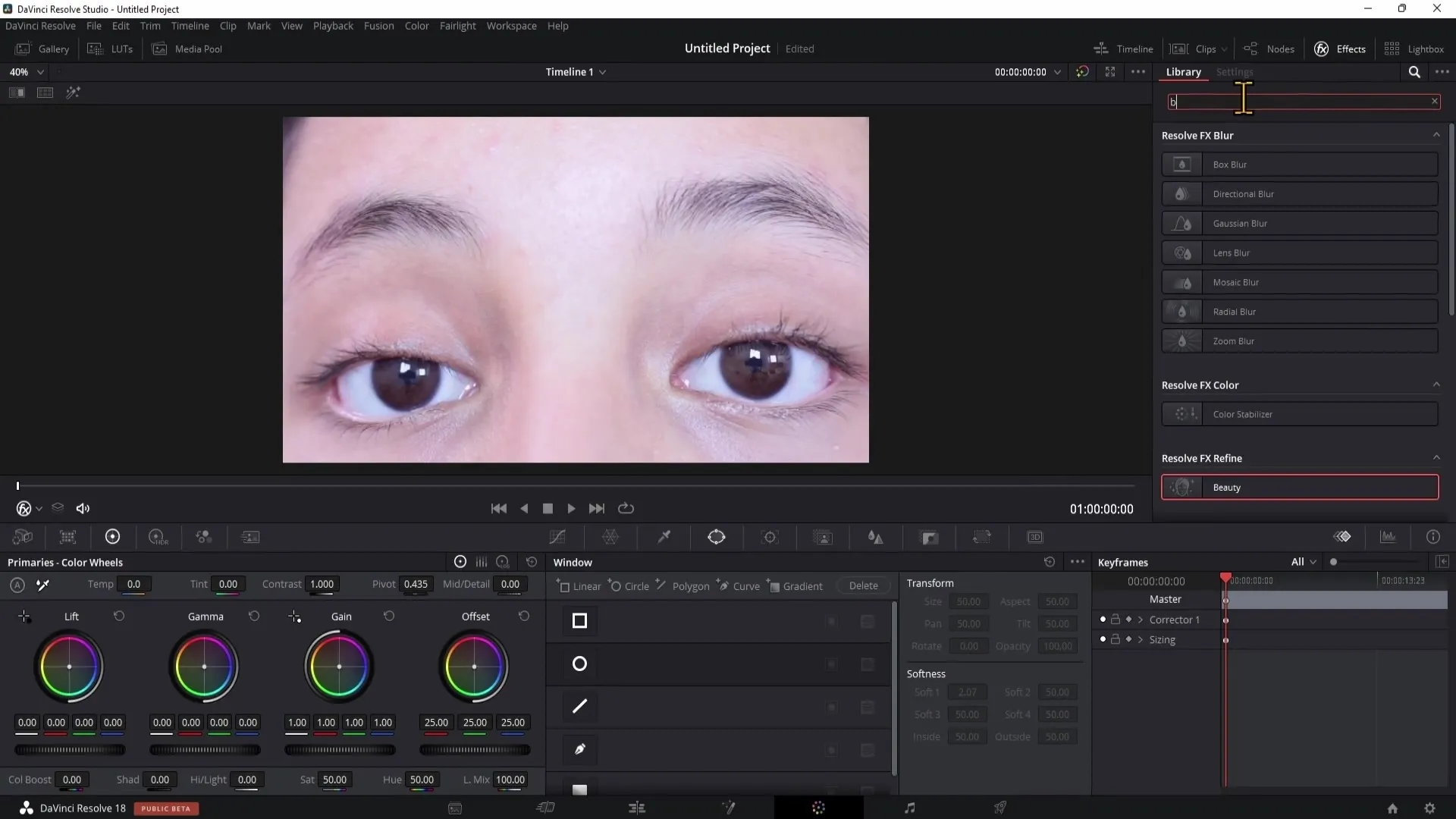Open the Workspace menu
The width and height of the screenshot is (1456, 819).
coord(511,26)
